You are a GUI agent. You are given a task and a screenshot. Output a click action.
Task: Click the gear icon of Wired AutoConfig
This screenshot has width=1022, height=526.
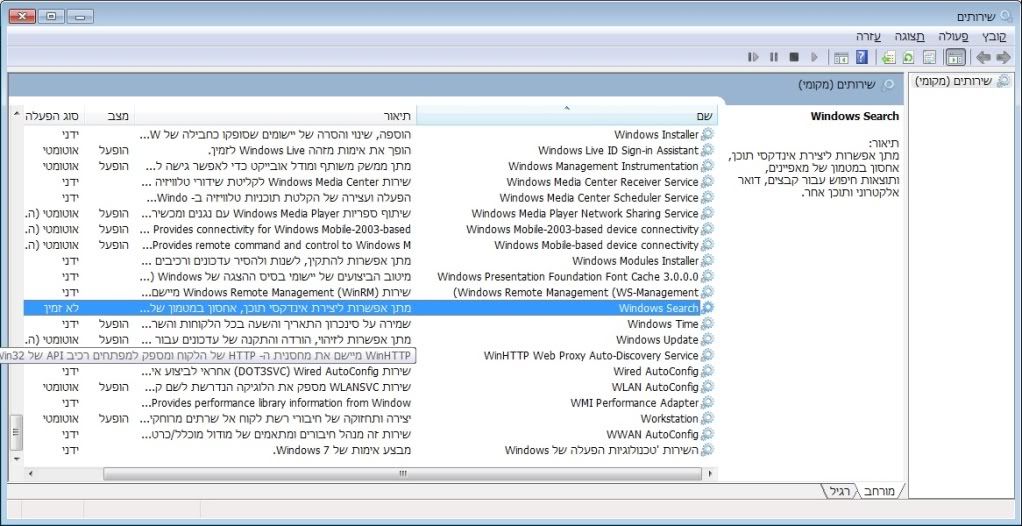click(x=707, y=371)
